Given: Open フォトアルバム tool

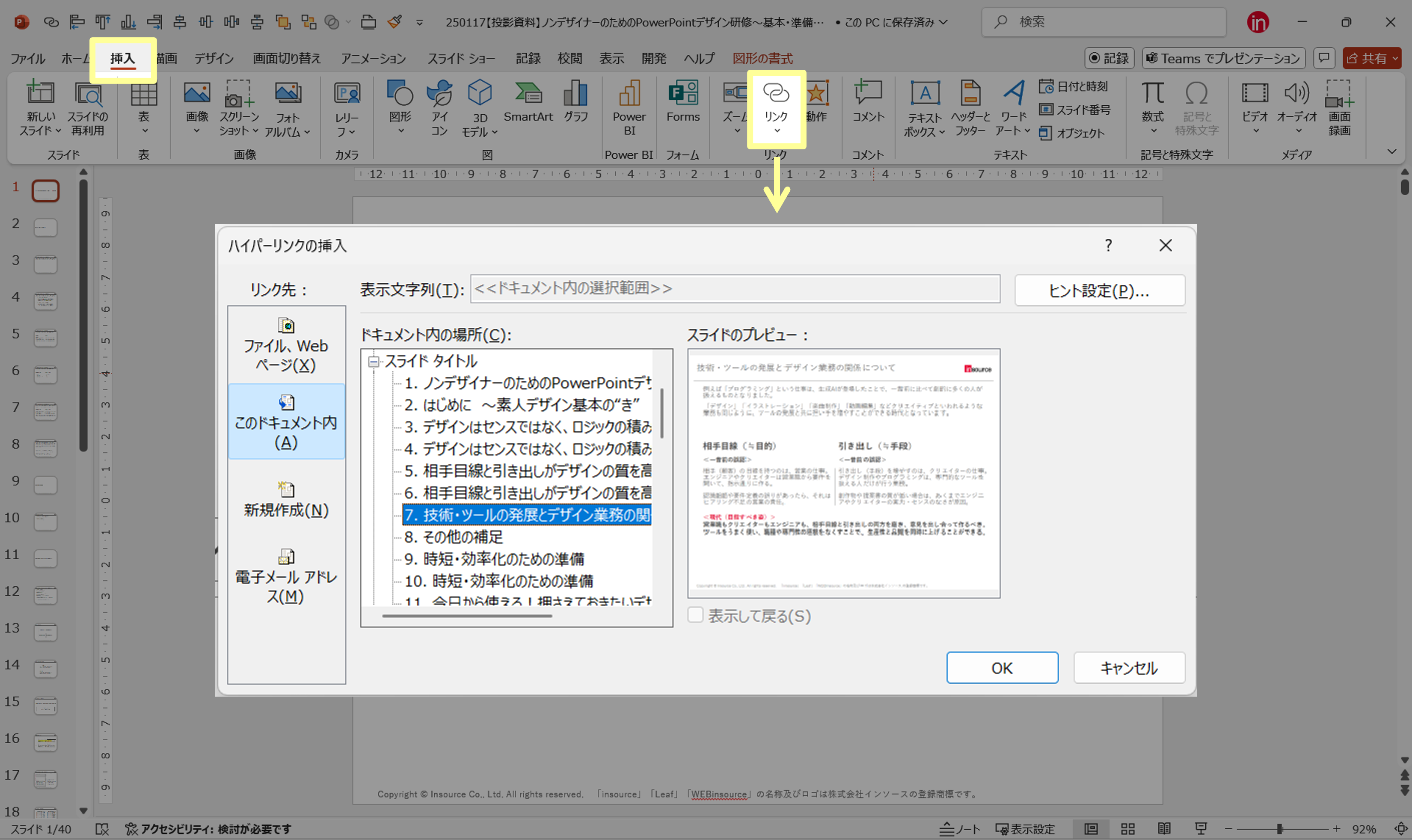Looking at the screenshot, I should (x=288, y=108).
